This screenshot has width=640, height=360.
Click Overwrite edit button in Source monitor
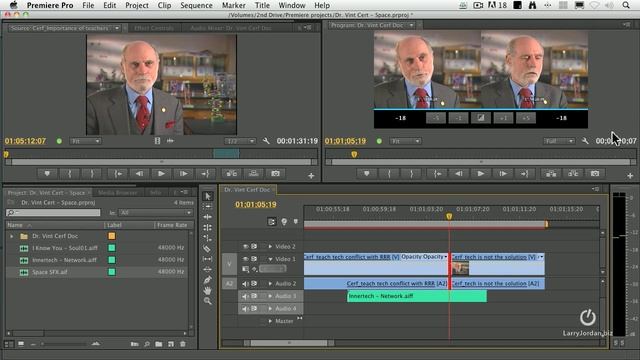pos(253,174)
